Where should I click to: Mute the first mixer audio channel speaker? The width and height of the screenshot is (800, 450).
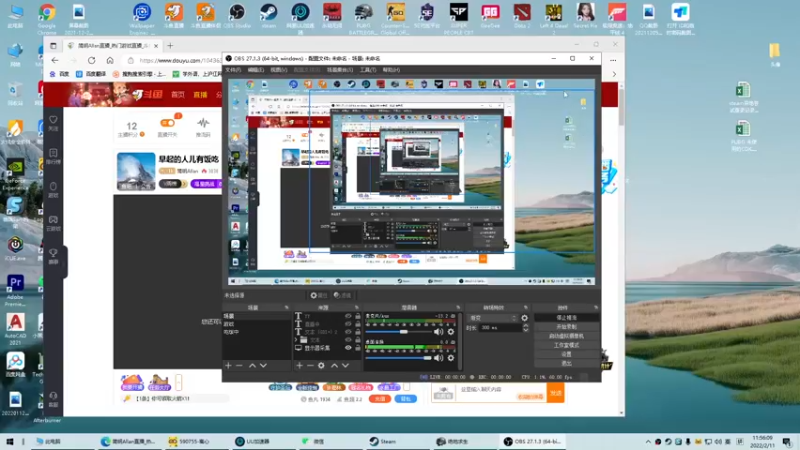point(438,332)
